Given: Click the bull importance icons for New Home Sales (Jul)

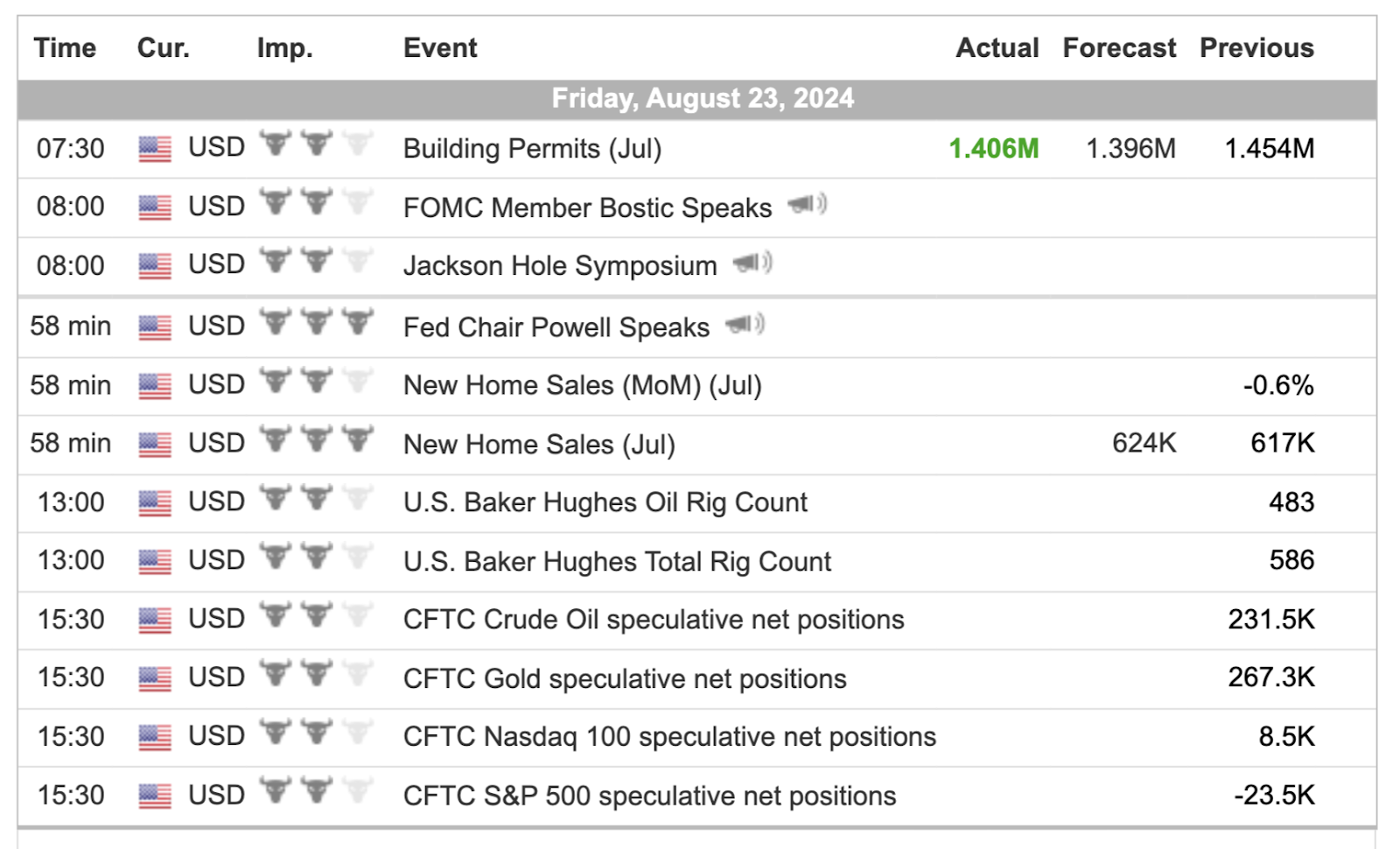Looking at the screenshot, I should coord(317,439).
